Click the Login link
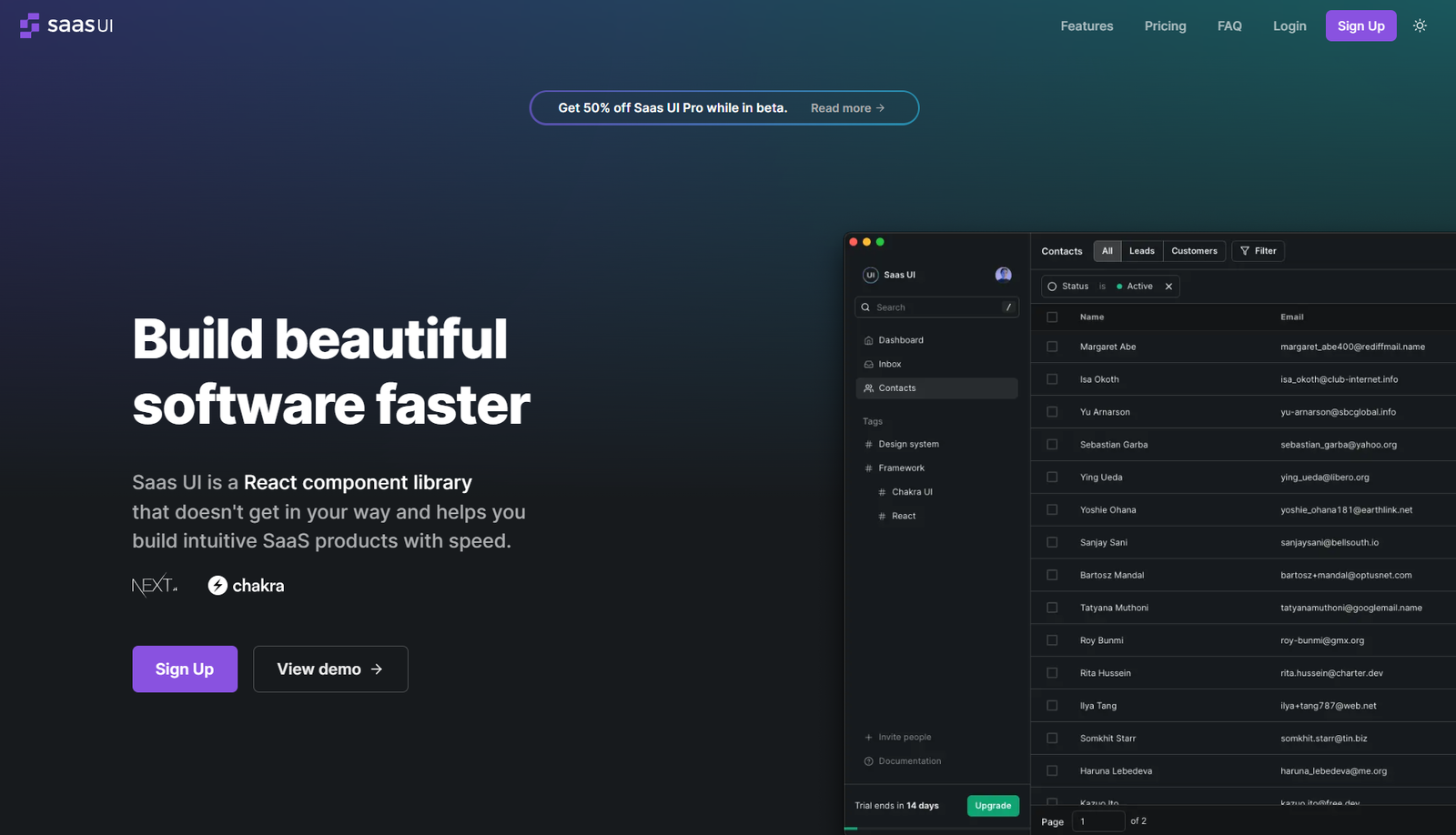 (x=1289, y=25)
